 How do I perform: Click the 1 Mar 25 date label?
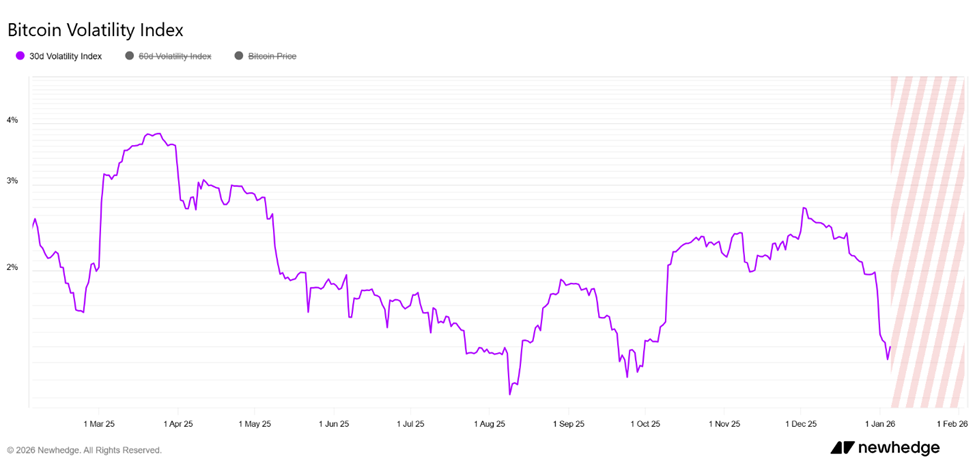(99, 424)
